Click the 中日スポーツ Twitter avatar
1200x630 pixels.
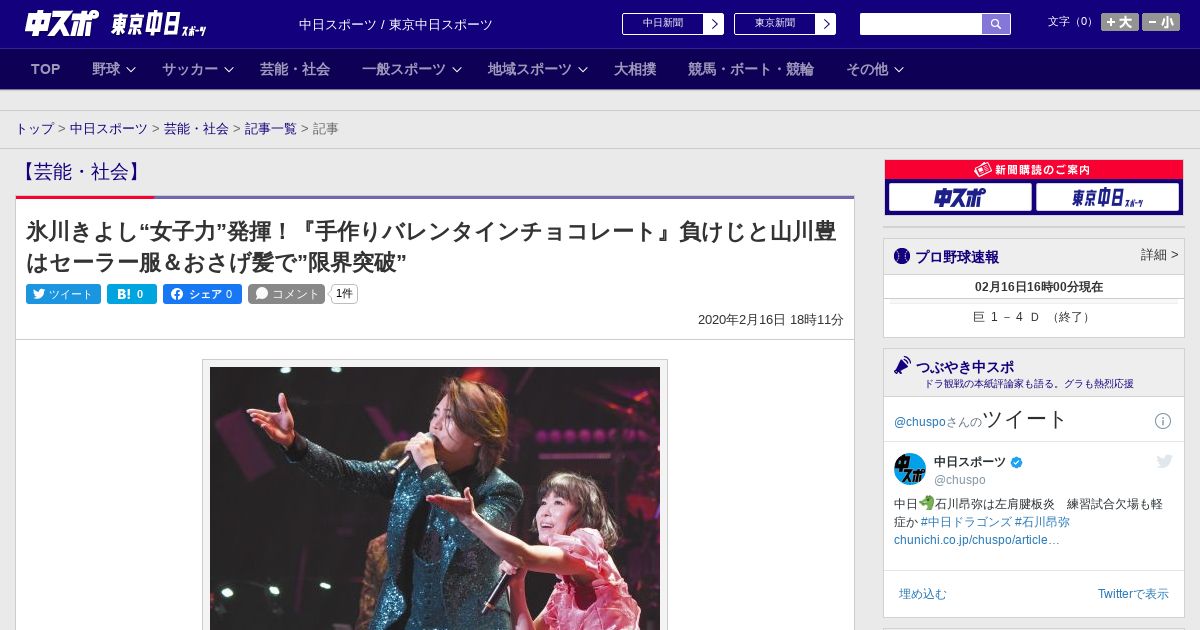[910, 469]
